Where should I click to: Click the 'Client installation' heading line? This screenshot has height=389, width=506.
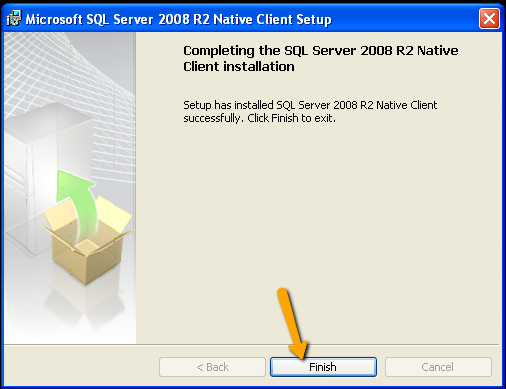pos(239,67)
